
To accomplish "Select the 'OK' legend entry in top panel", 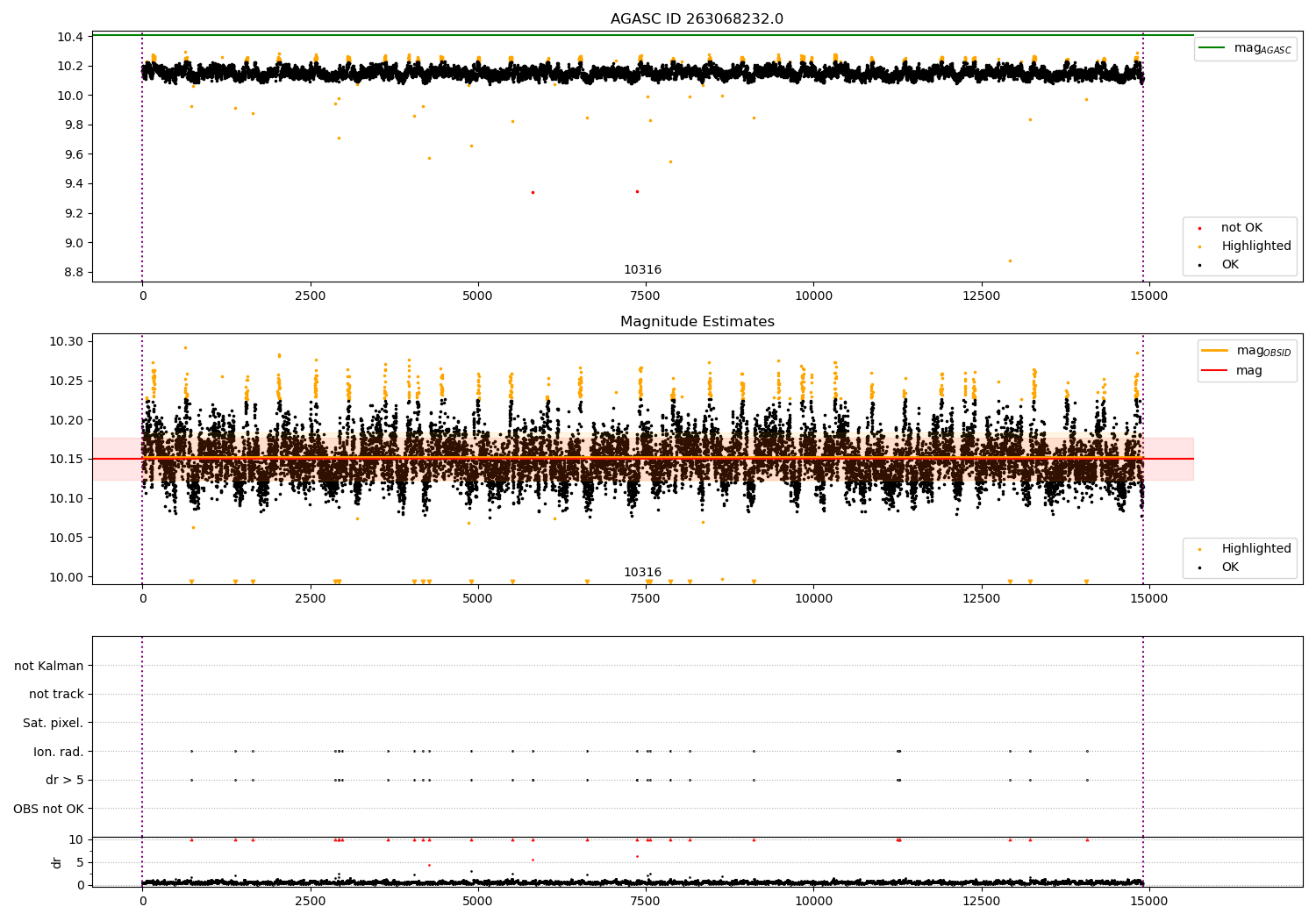I will (1229, 265).
